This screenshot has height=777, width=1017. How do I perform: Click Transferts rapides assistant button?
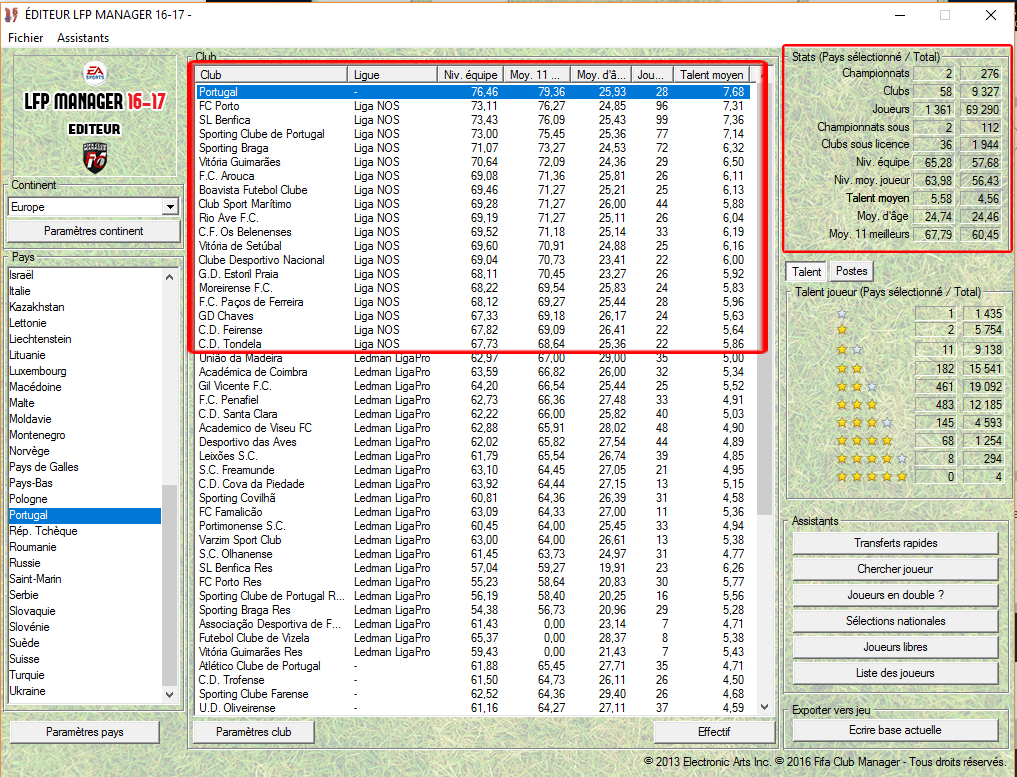[x=895, y=543]
